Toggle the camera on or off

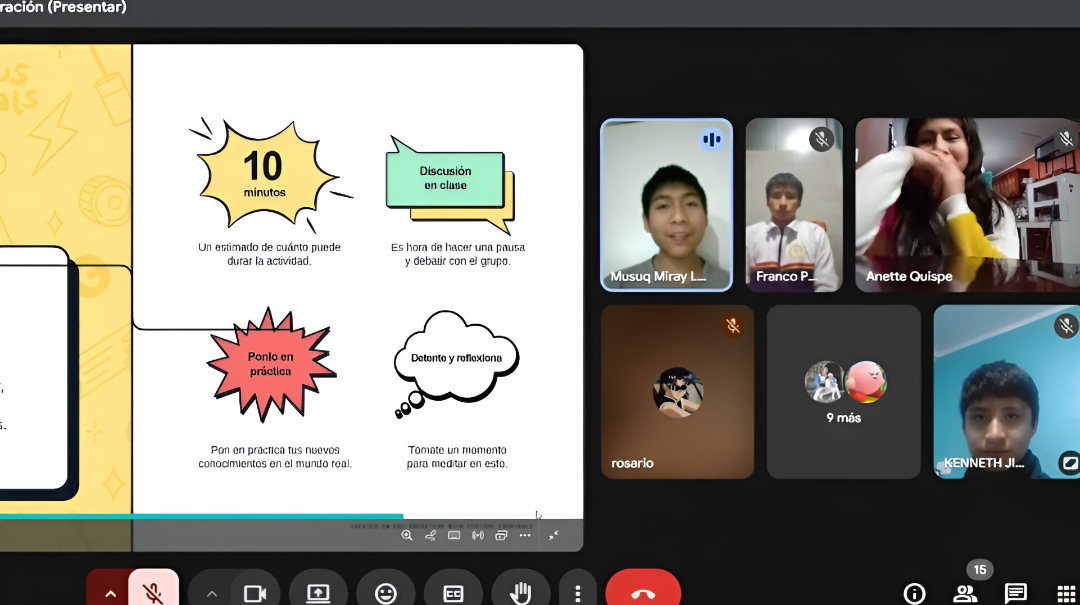[255, 592]
